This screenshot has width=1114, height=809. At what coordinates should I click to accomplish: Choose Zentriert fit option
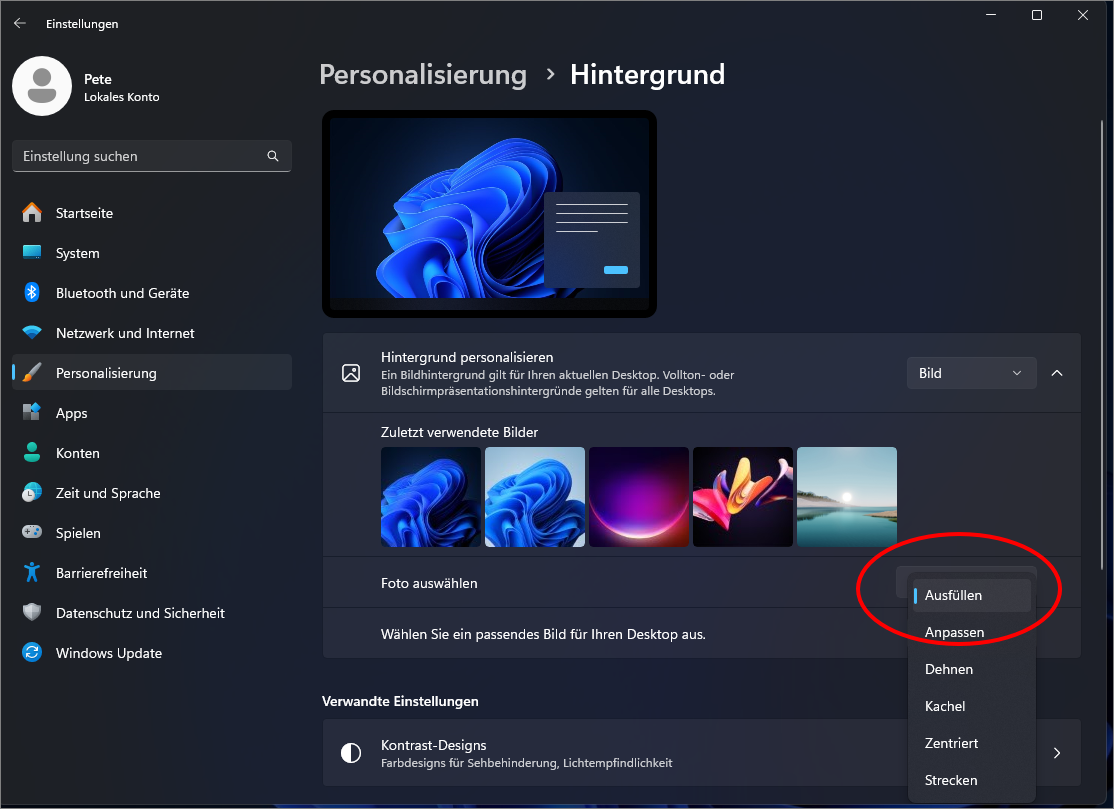point(971,743)
